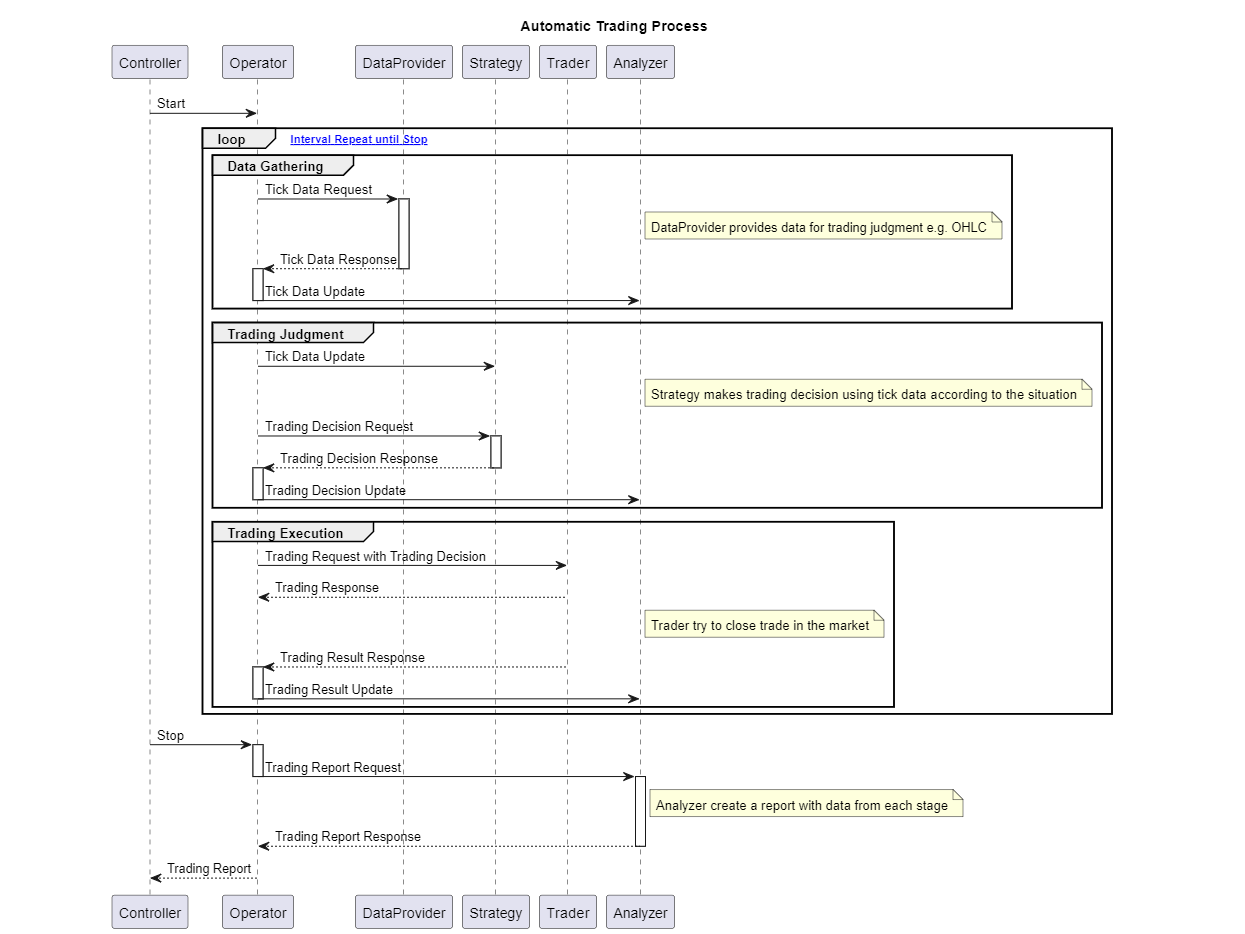
Task: Click the DataProvider participant box
Action: [x=403, y=61]
